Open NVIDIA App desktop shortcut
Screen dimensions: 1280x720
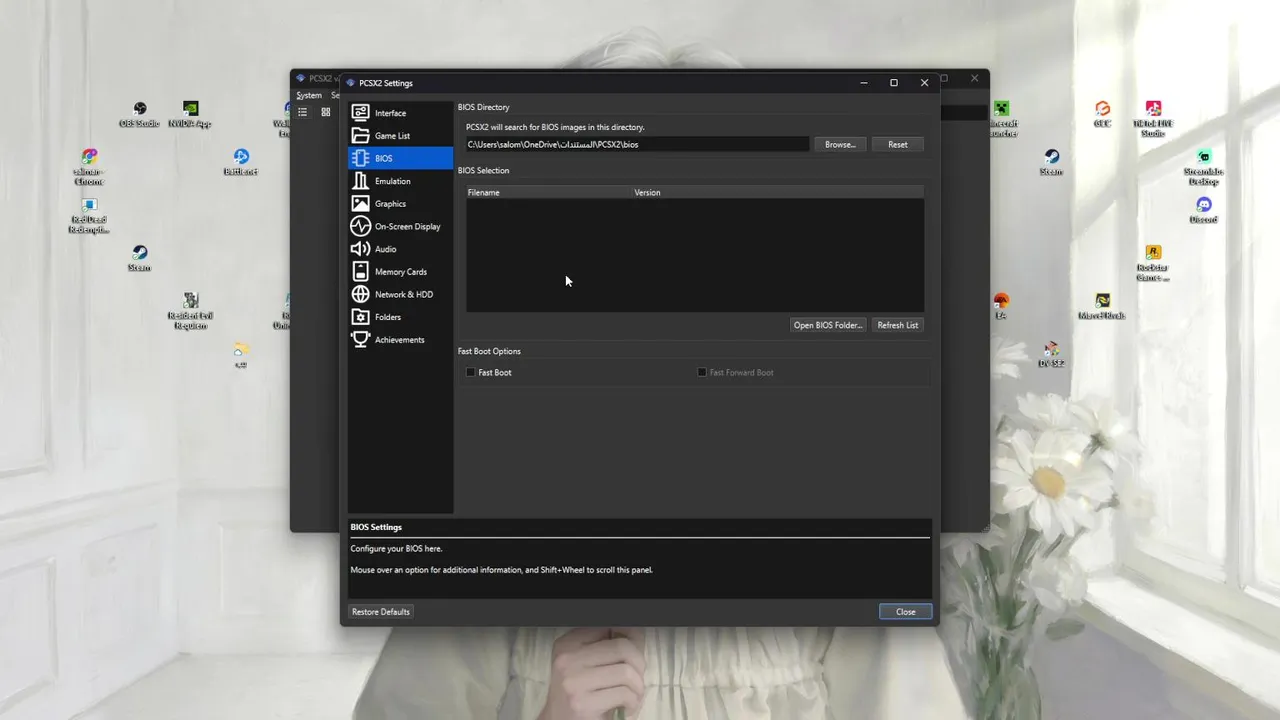(190, 114)
